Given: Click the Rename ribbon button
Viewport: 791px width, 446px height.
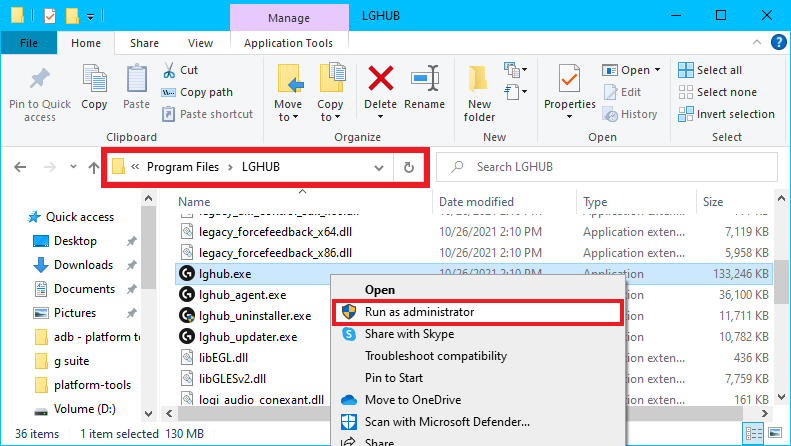Looking at the screenshot, I should pos(425,87).
